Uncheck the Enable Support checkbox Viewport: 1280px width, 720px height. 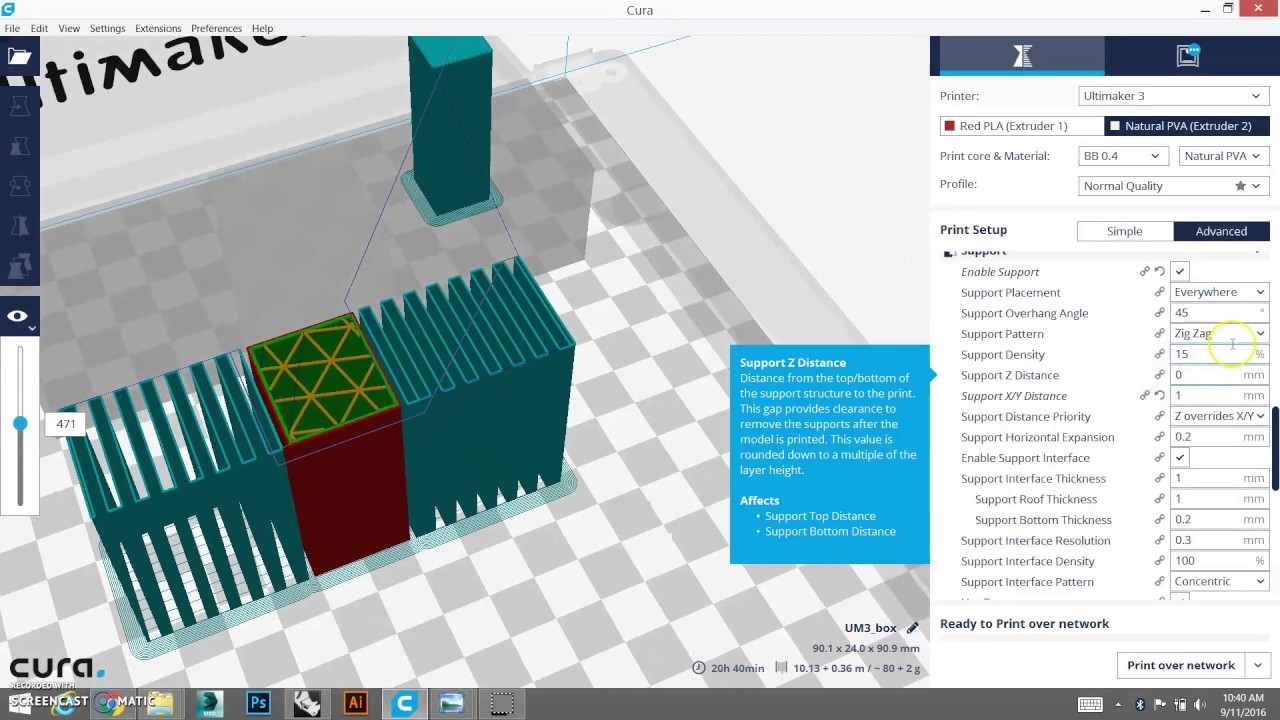[1180, 272]
